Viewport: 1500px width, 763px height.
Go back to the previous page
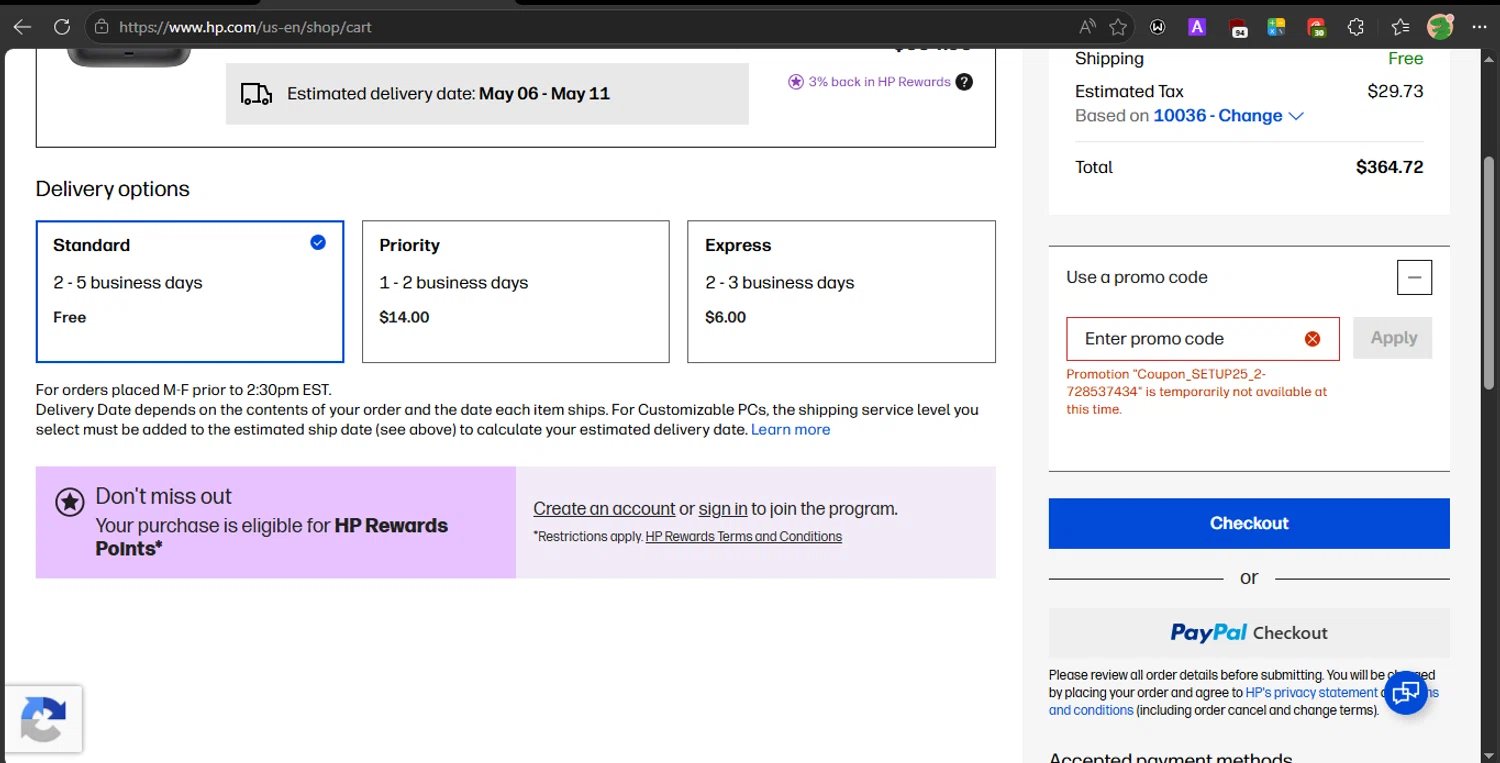(x=22, y=27)
